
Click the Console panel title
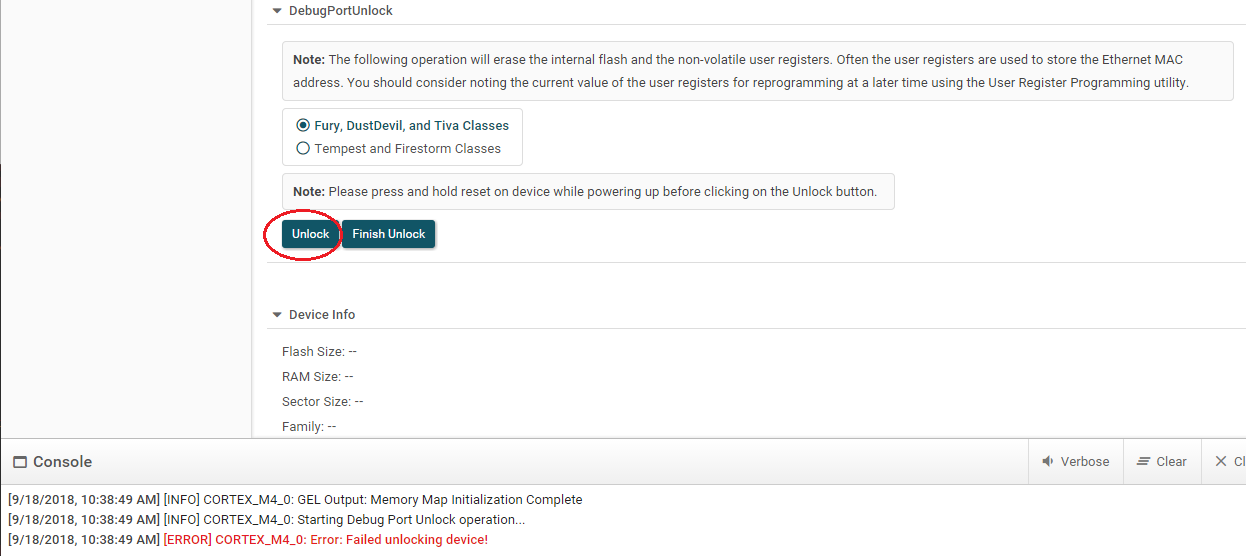coord(63,462)
